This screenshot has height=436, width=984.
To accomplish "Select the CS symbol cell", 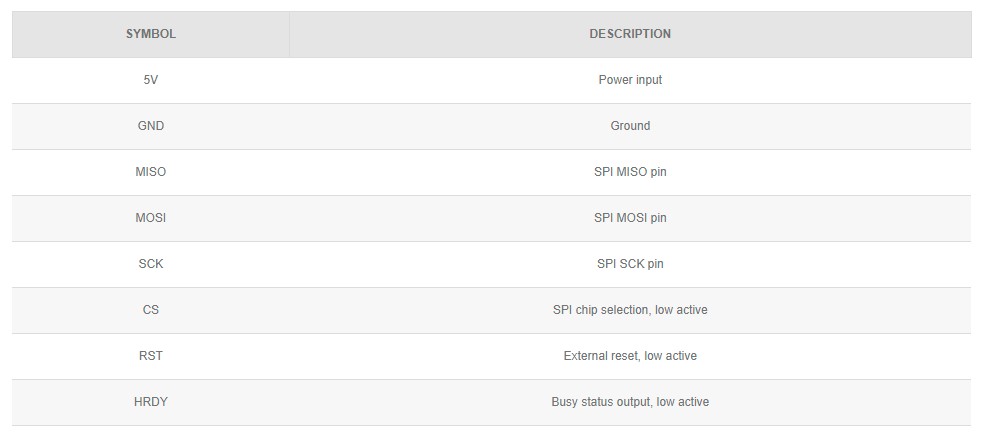I will pos(150,310).
